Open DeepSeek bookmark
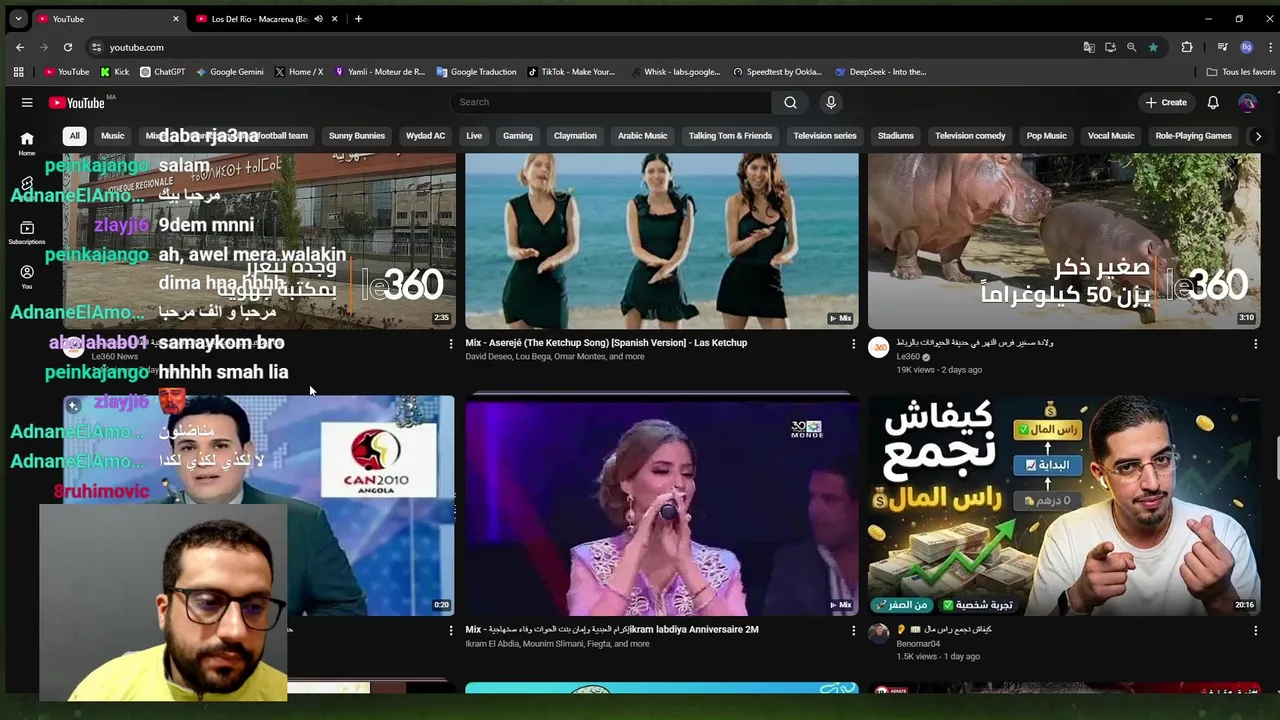 click(x=881, y=72)
